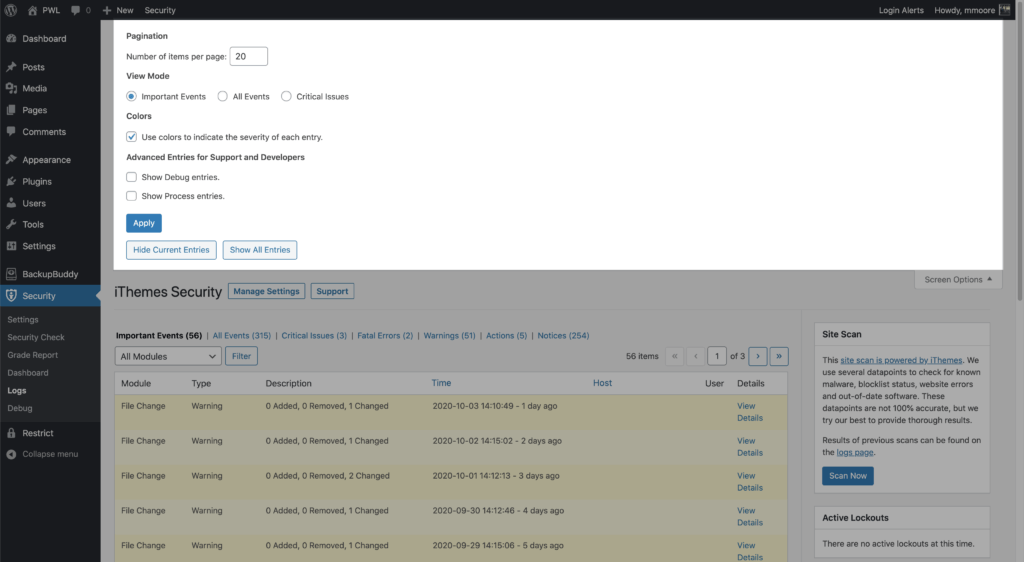Click the Filter button
Screen dimensions: 1024x562
click(x=242, y=356)
